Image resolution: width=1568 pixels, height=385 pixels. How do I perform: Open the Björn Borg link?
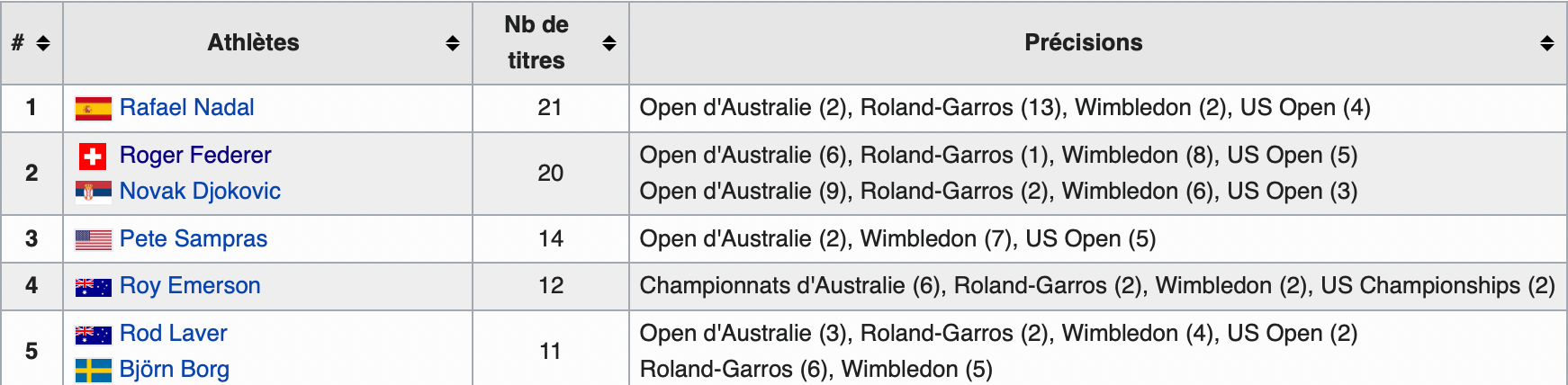(x=175, y=370)
